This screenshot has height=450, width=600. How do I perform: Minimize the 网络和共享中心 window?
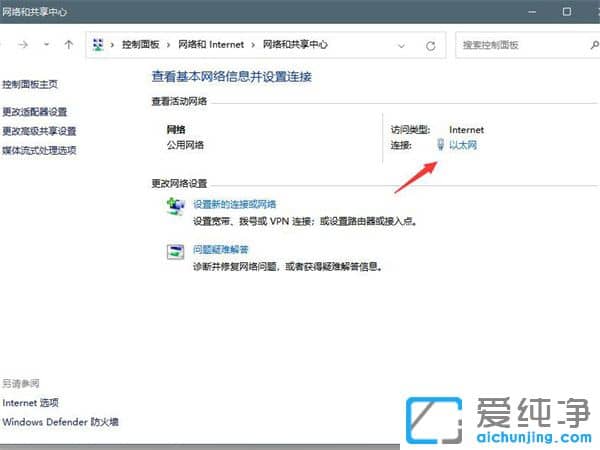[532, 12]
